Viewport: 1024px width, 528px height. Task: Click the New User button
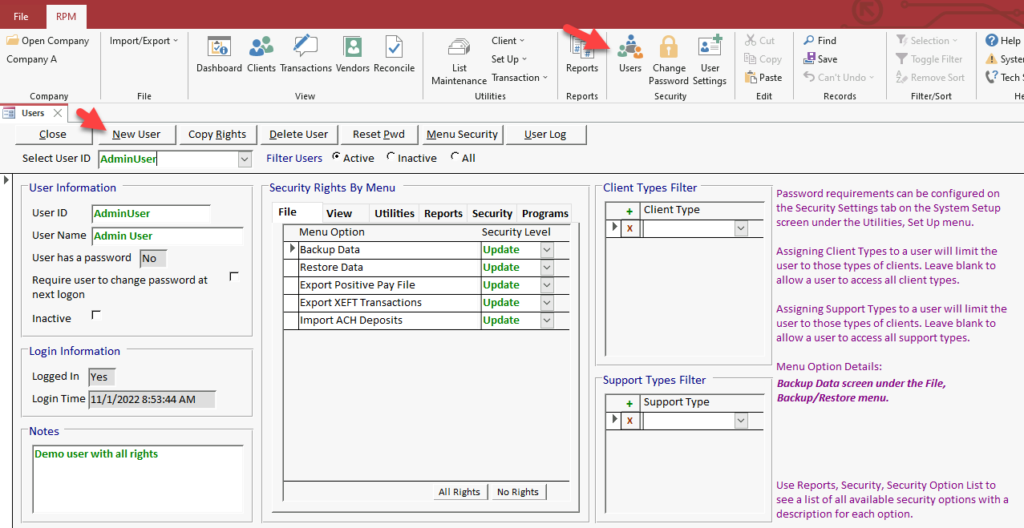pos(136,135)
